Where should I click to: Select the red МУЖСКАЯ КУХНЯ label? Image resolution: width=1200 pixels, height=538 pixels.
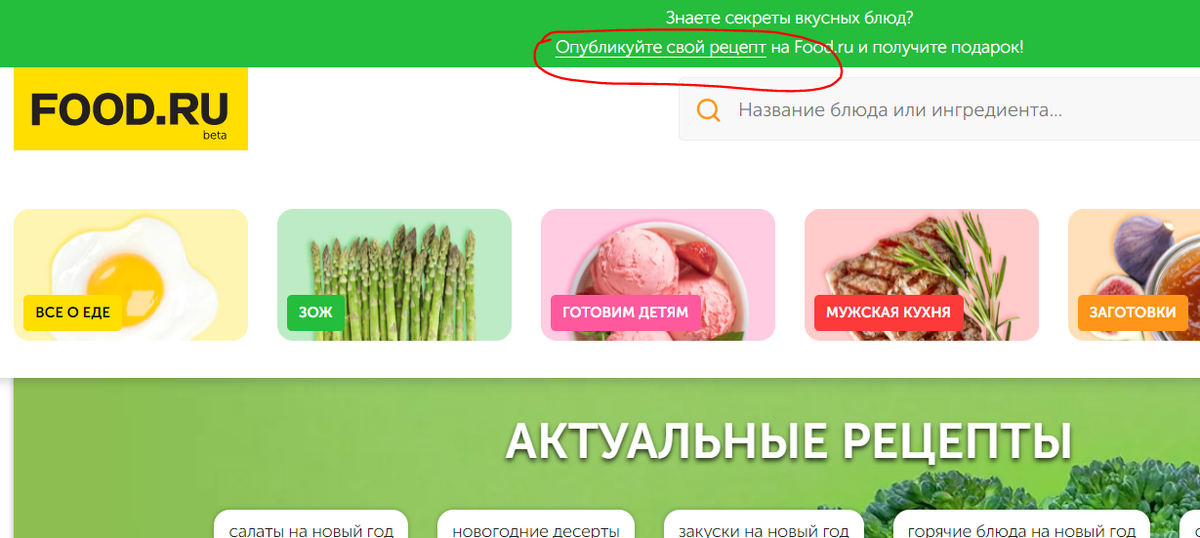point(889,313)
